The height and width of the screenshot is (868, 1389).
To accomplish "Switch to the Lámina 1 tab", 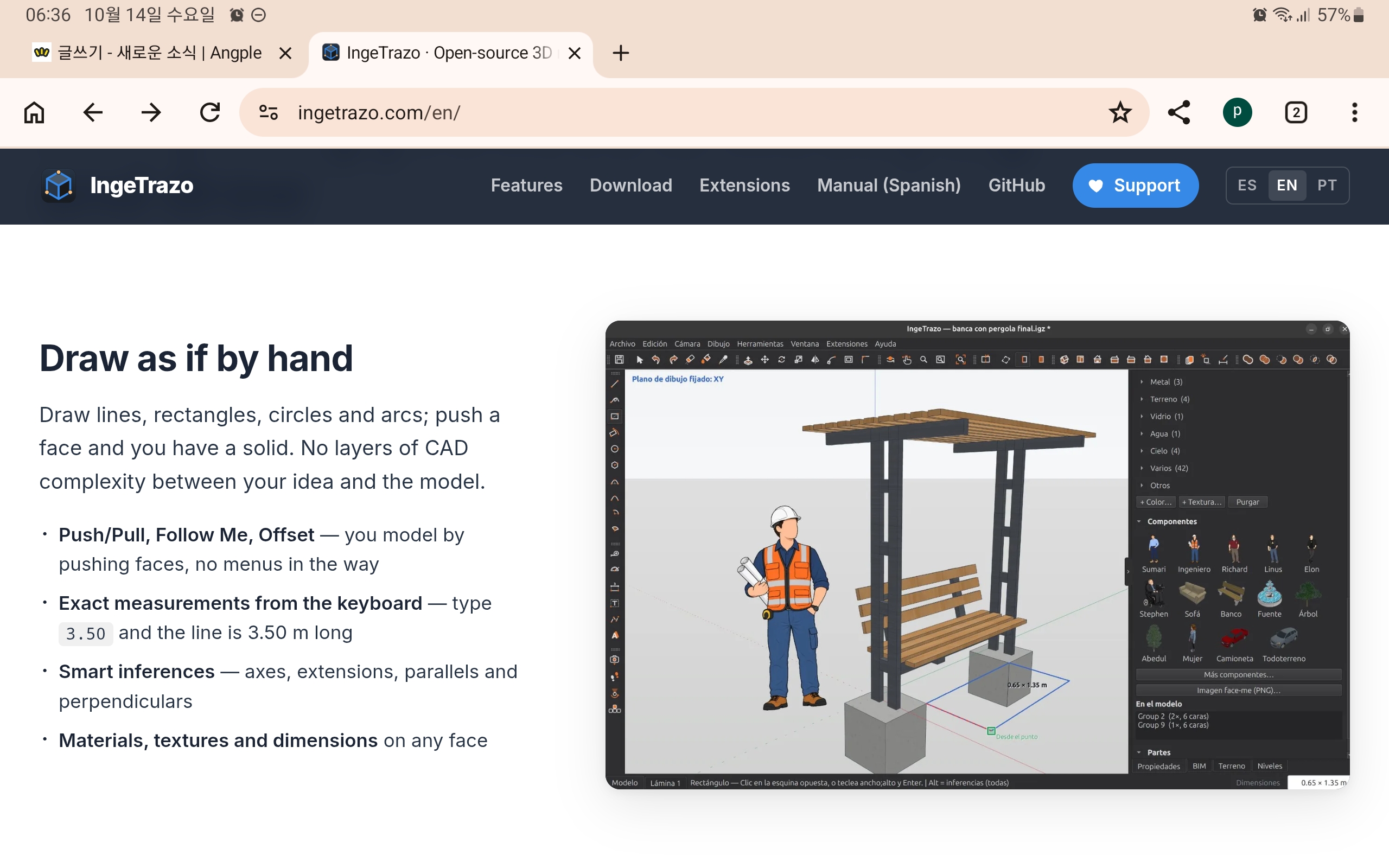I will pos(665,782).
